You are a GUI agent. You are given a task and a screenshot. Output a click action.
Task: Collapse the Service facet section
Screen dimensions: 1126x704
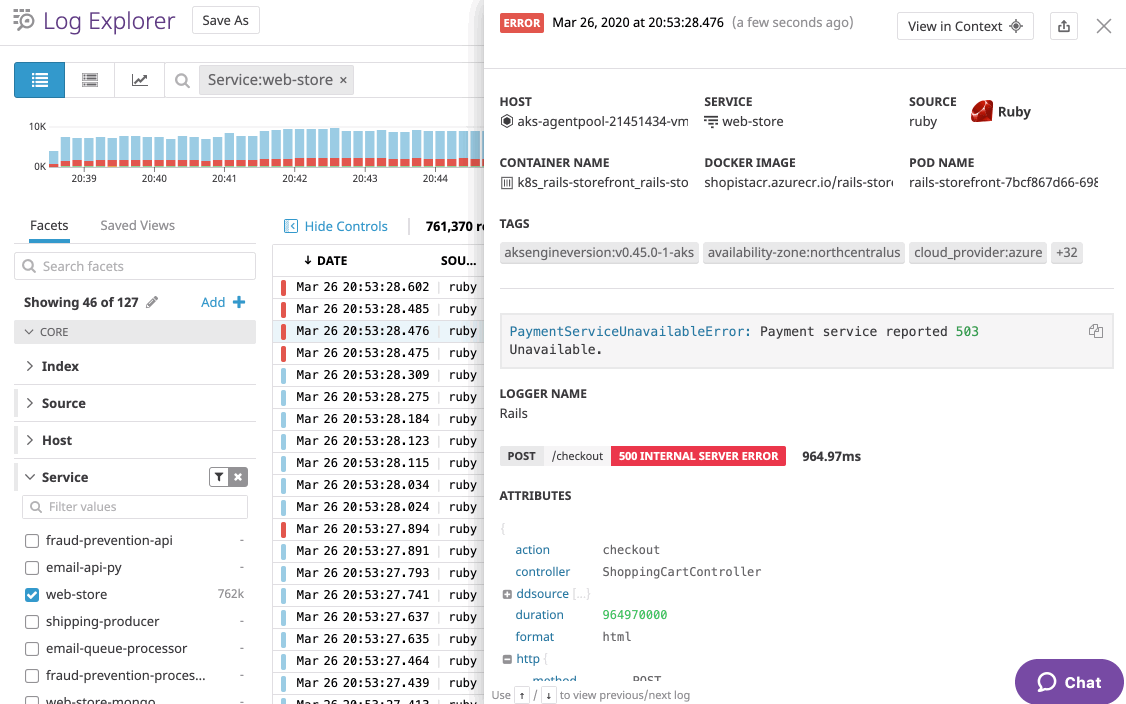[30, 477]
